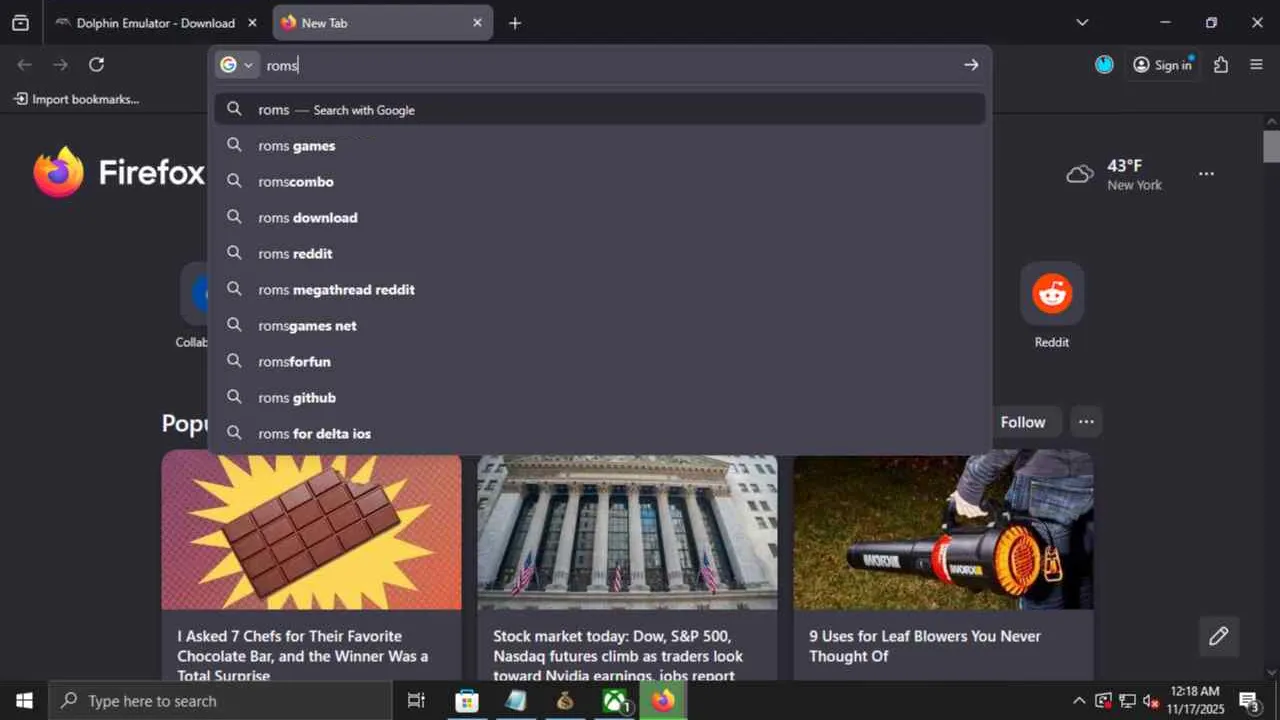Click the page vertical scrollbar thumb
1280x720 pixels.
coord(1271,146)
